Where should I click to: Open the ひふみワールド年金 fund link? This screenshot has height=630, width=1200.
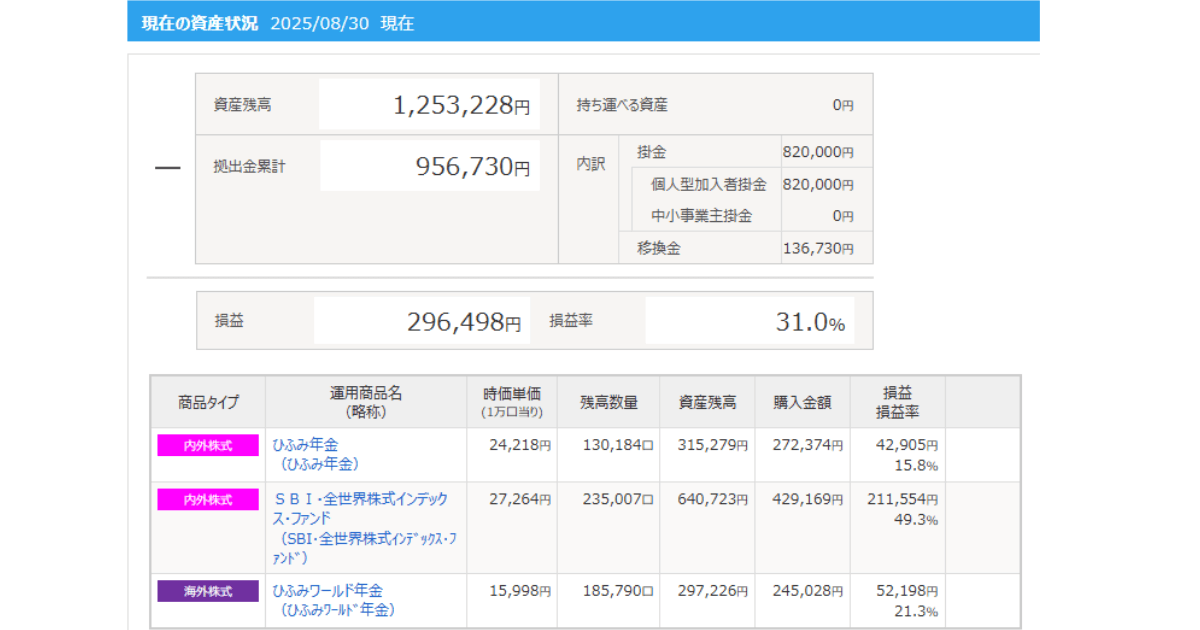[327, 591]
